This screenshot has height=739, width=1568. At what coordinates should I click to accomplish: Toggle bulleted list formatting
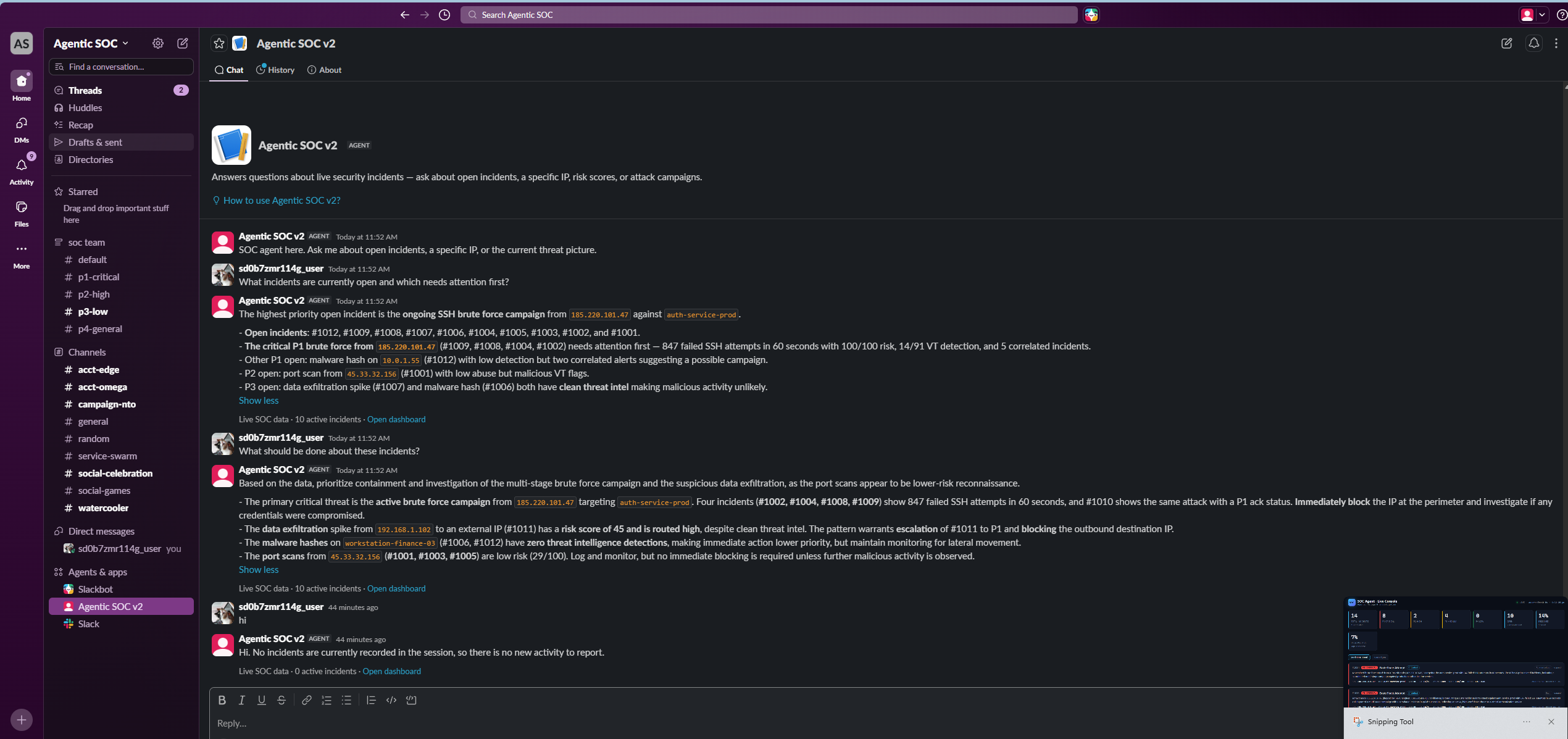(x=346, y=700)
